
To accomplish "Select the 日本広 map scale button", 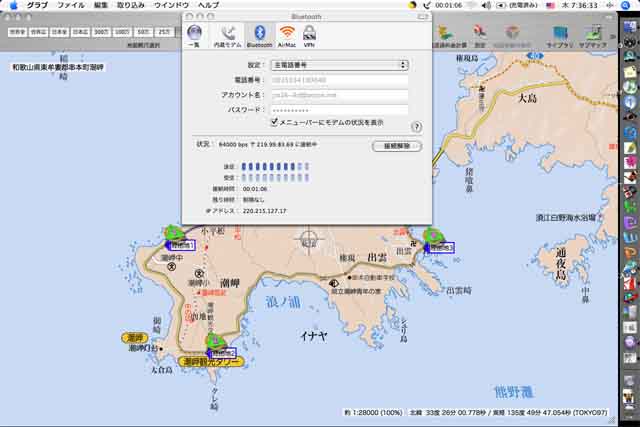I will click(80, 32).
